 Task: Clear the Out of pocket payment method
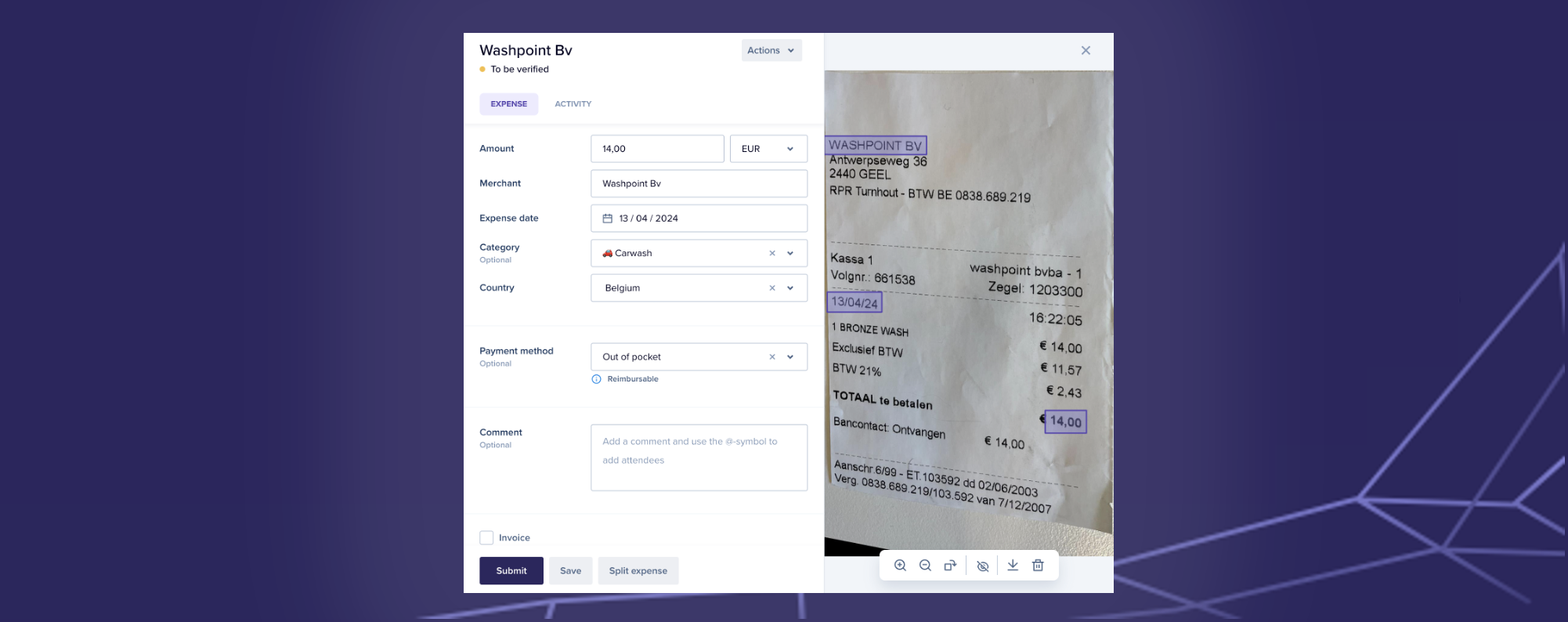click(771, 357)
